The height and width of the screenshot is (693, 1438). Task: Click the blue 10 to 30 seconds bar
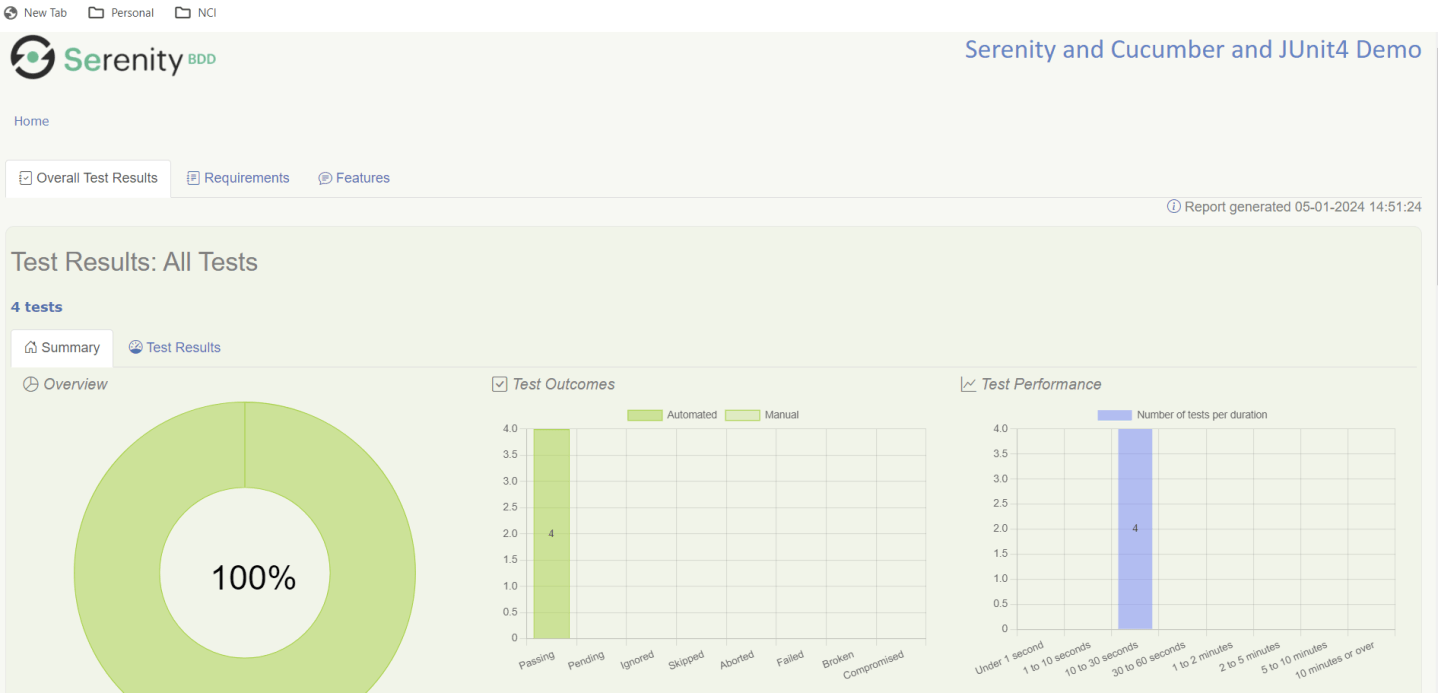click(1135, 529)
